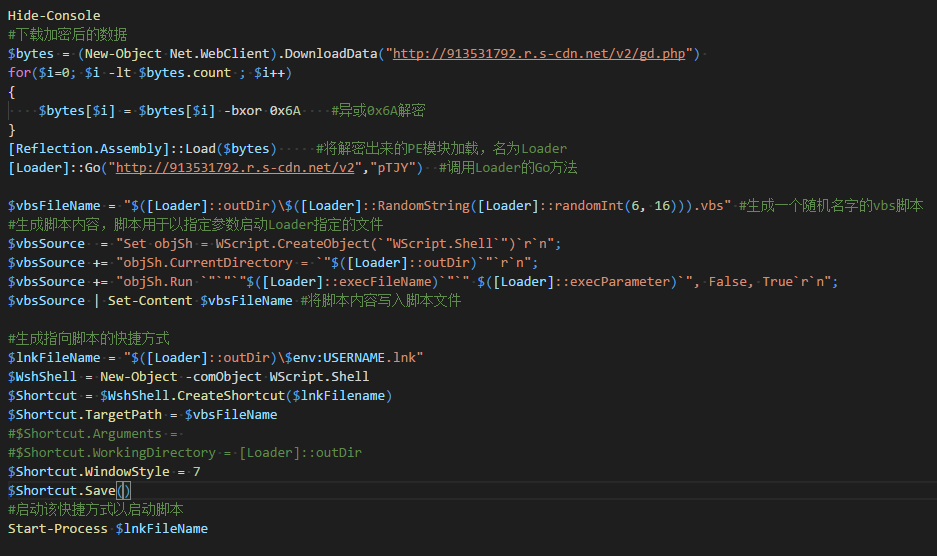
Task: Click the comment "#启动该快捷方式以启动脚本"
Action: (x=96, y=509)
